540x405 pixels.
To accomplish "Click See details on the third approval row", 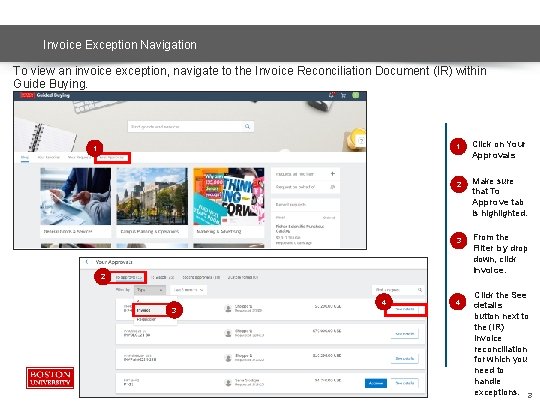I will 405,359.
